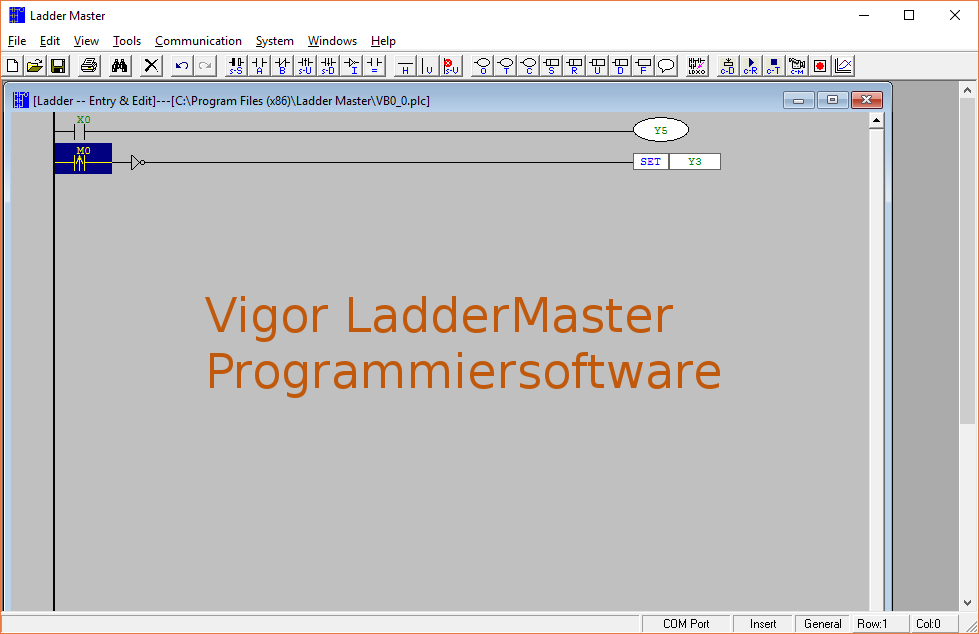Print the ladder diagram
Image resolution: width=979 pixels, height=634 pixels.
89,66
